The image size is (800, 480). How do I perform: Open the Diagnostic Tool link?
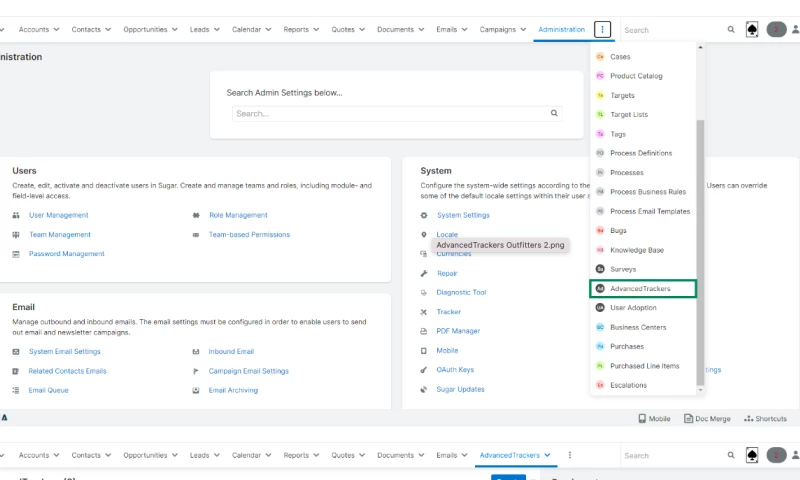click(x=461, y=292)
